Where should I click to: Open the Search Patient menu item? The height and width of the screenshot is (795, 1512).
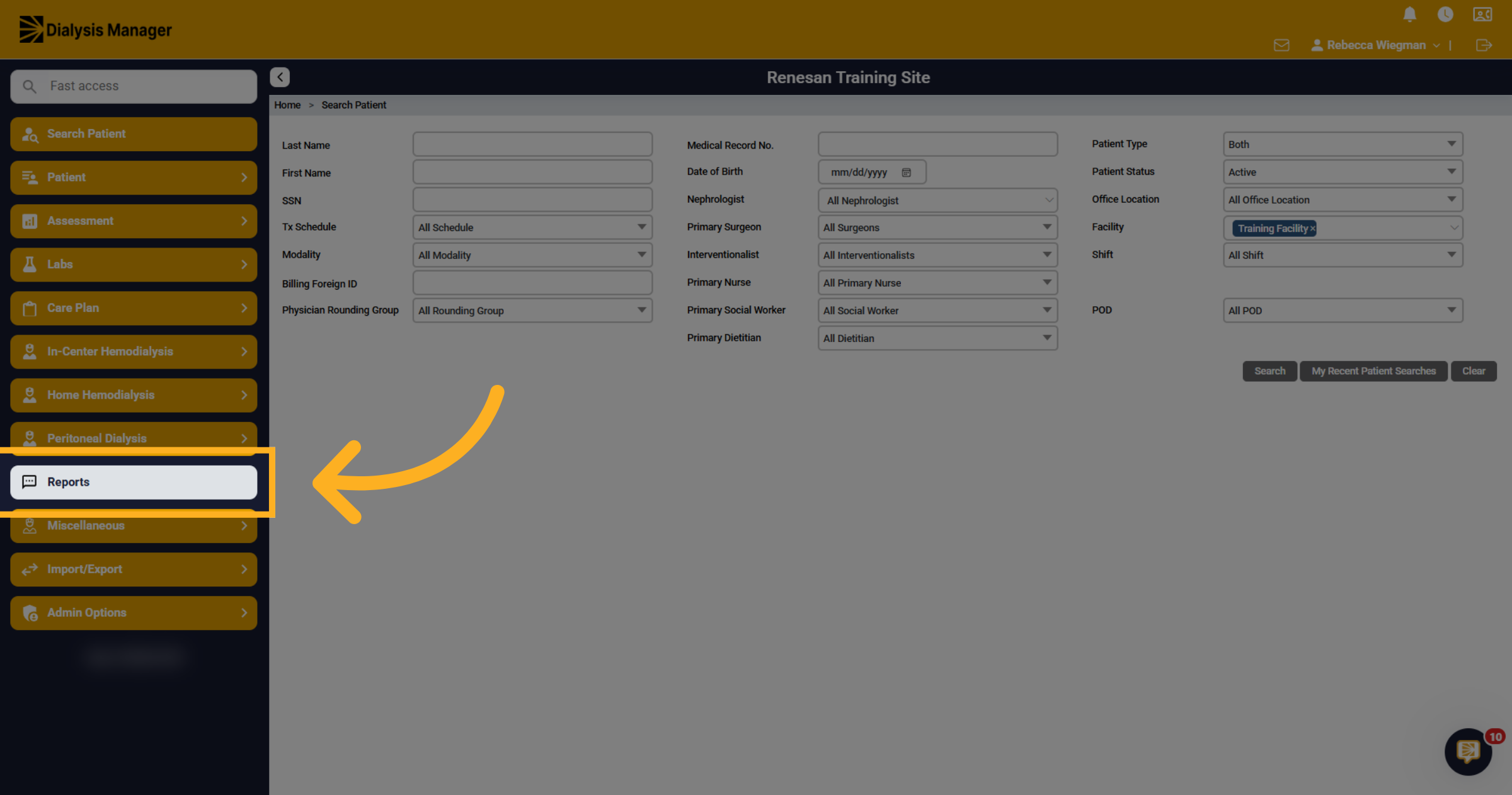[x=134, y=134]
